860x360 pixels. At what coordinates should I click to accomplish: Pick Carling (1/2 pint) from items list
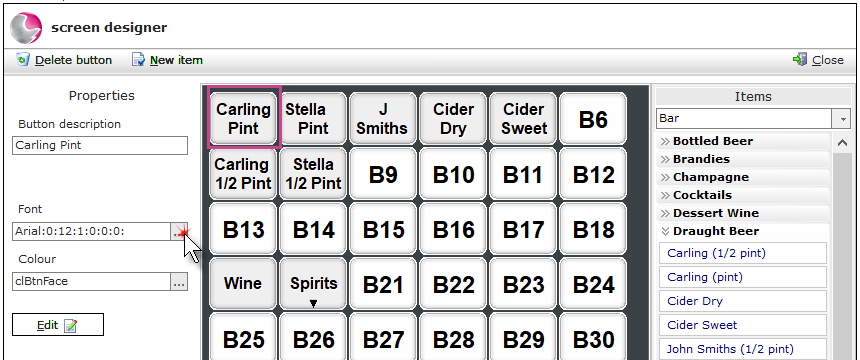point(743,253)
